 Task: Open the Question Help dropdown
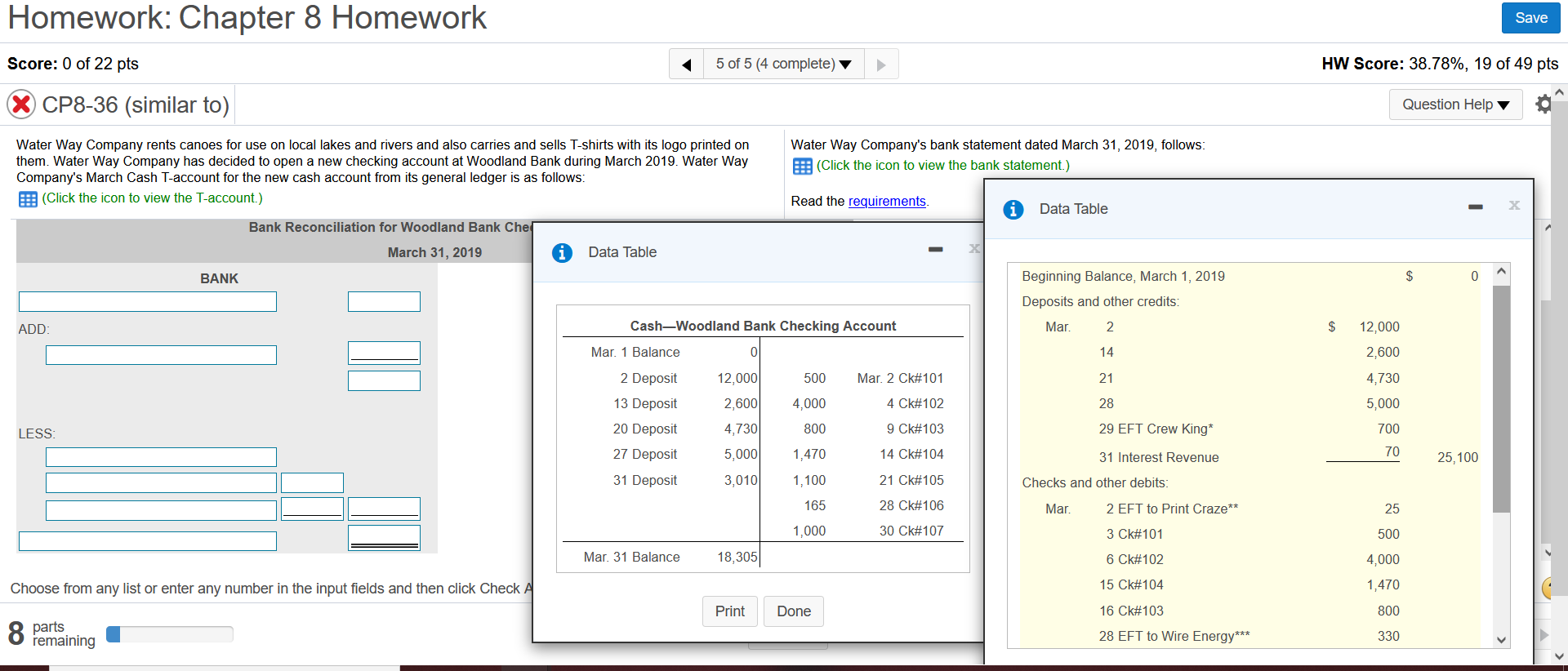[1455, 104]
